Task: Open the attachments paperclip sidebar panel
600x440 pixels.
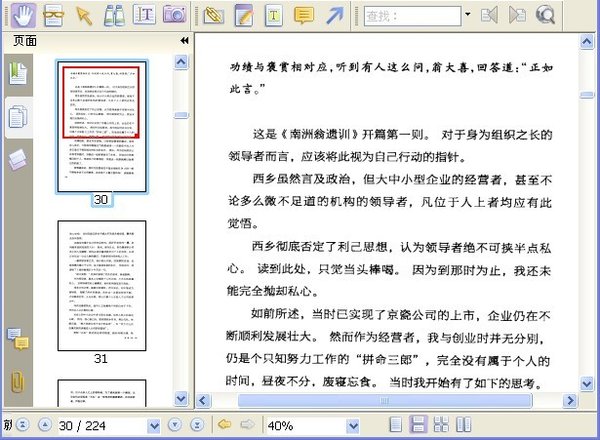Action: [17, 381]
